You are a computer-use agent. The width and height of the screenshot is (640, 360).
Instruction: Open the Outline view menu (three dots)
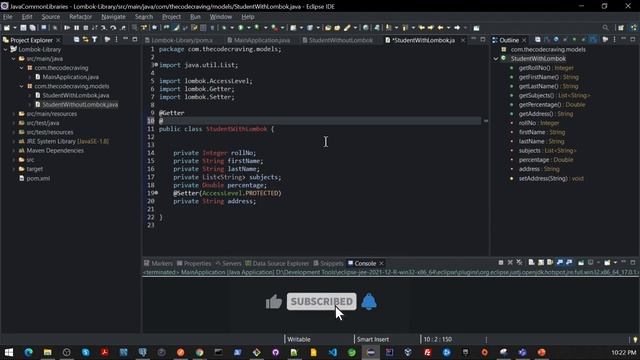(614, 40)
